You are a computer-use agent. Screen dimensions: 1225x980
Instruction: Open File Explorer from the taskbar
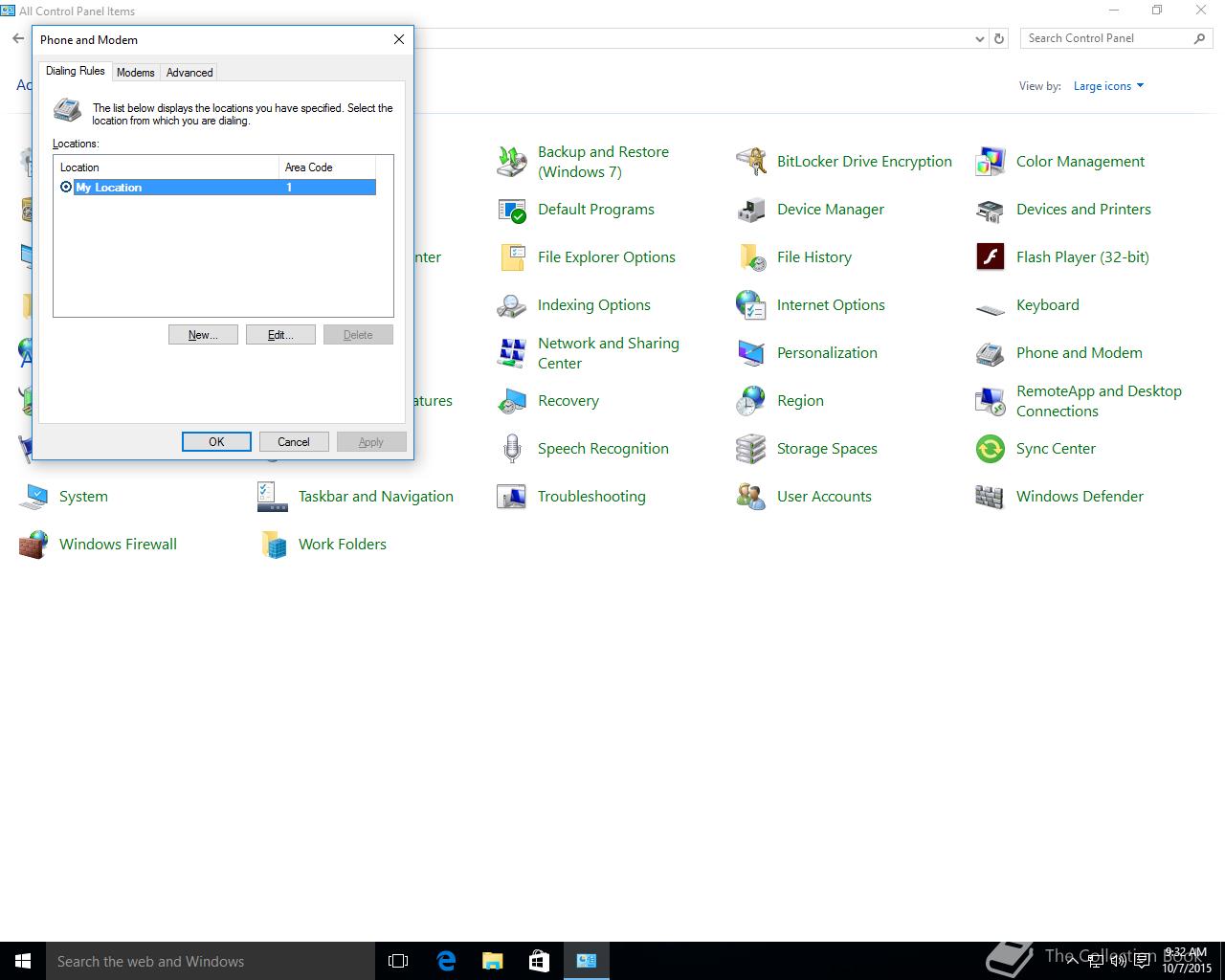492,961
